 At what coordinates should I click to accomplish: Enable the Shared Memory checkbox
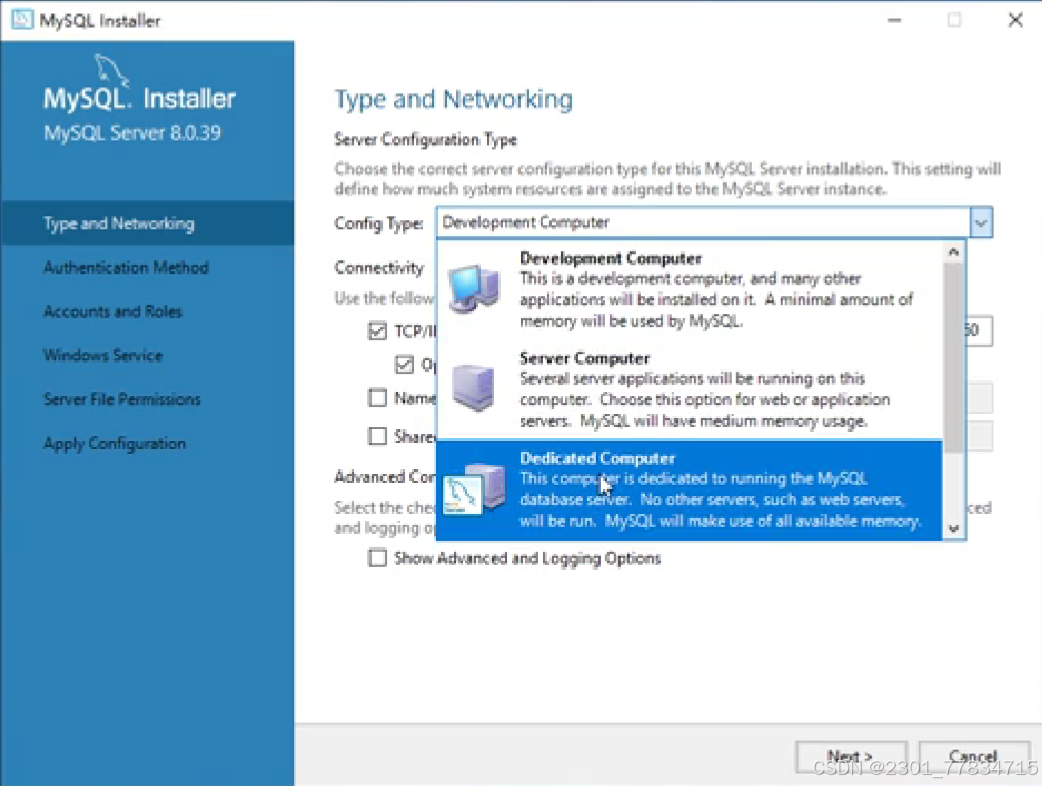[x=377, y=436]
